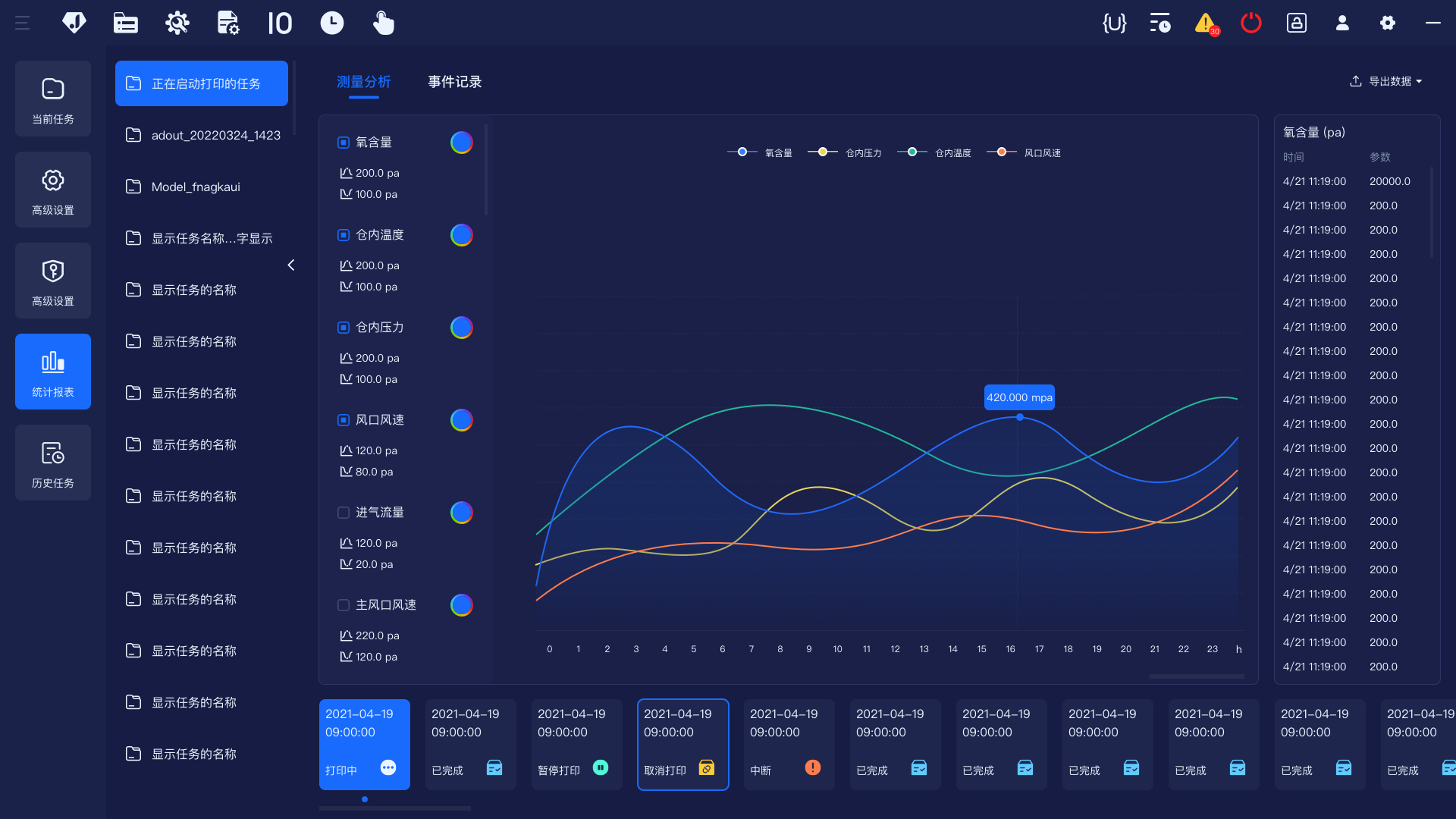Click the 仓内温度 color swatch
Viewport: 1456px width, 819px height.
[461, 235]
